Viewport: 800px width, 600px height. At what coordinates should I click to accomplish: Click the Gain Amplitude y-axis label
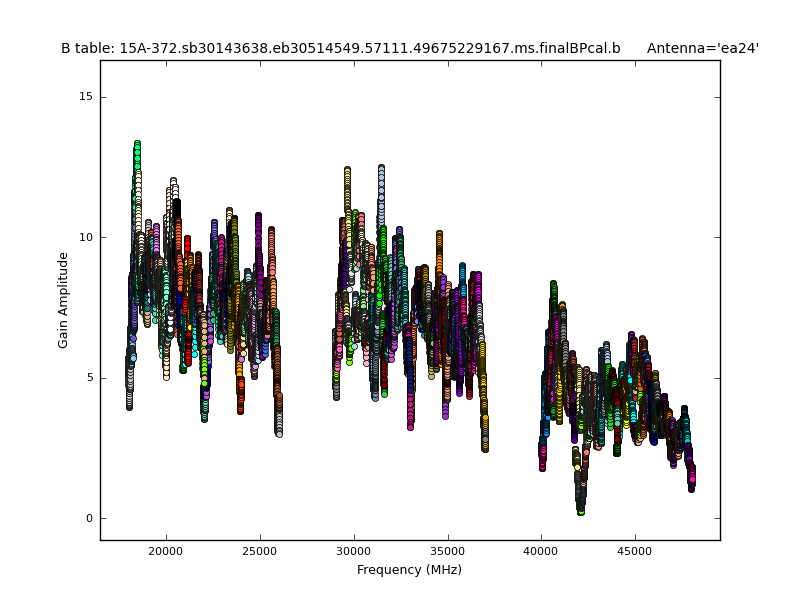click(63, 300)
